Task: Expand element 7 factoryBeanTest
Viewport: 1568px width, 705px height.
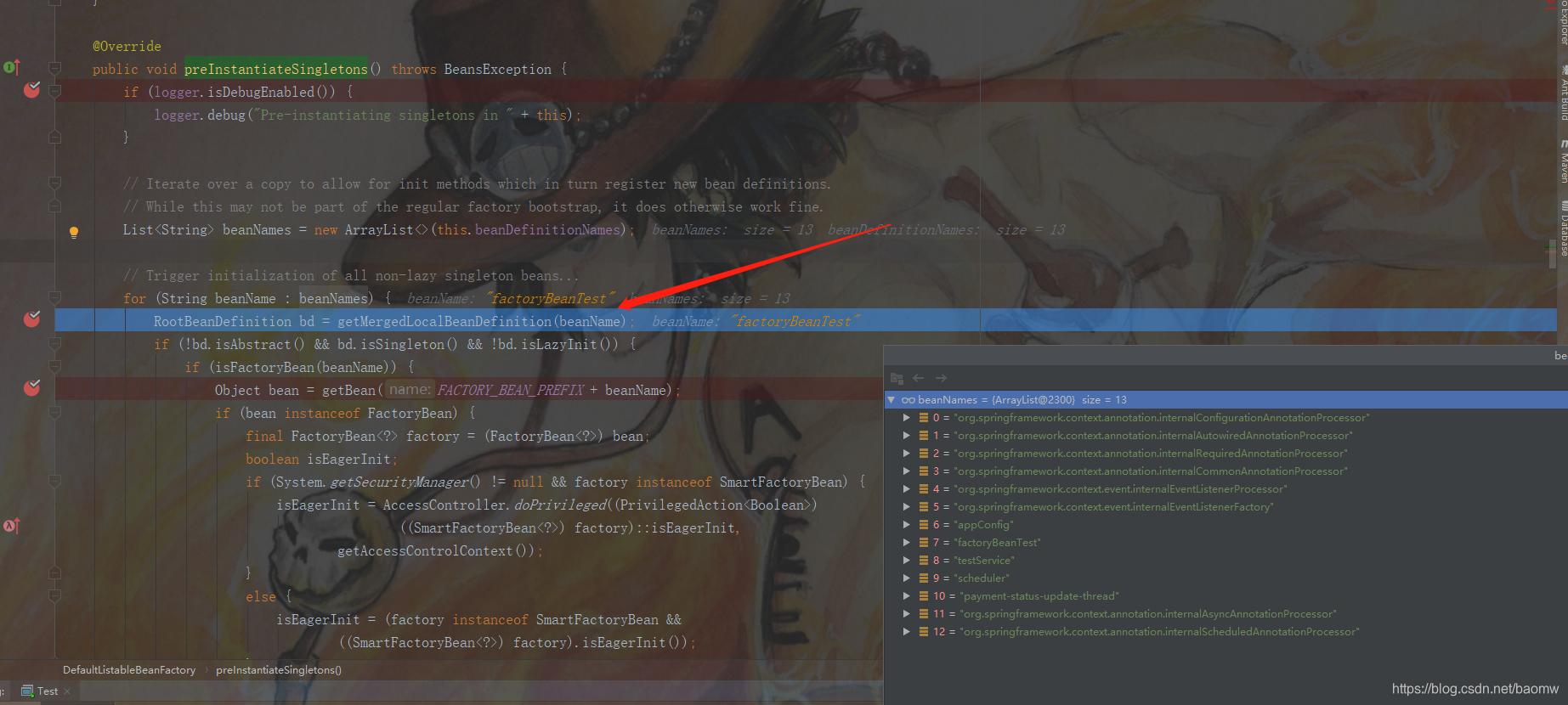Action: coord(907,543)
